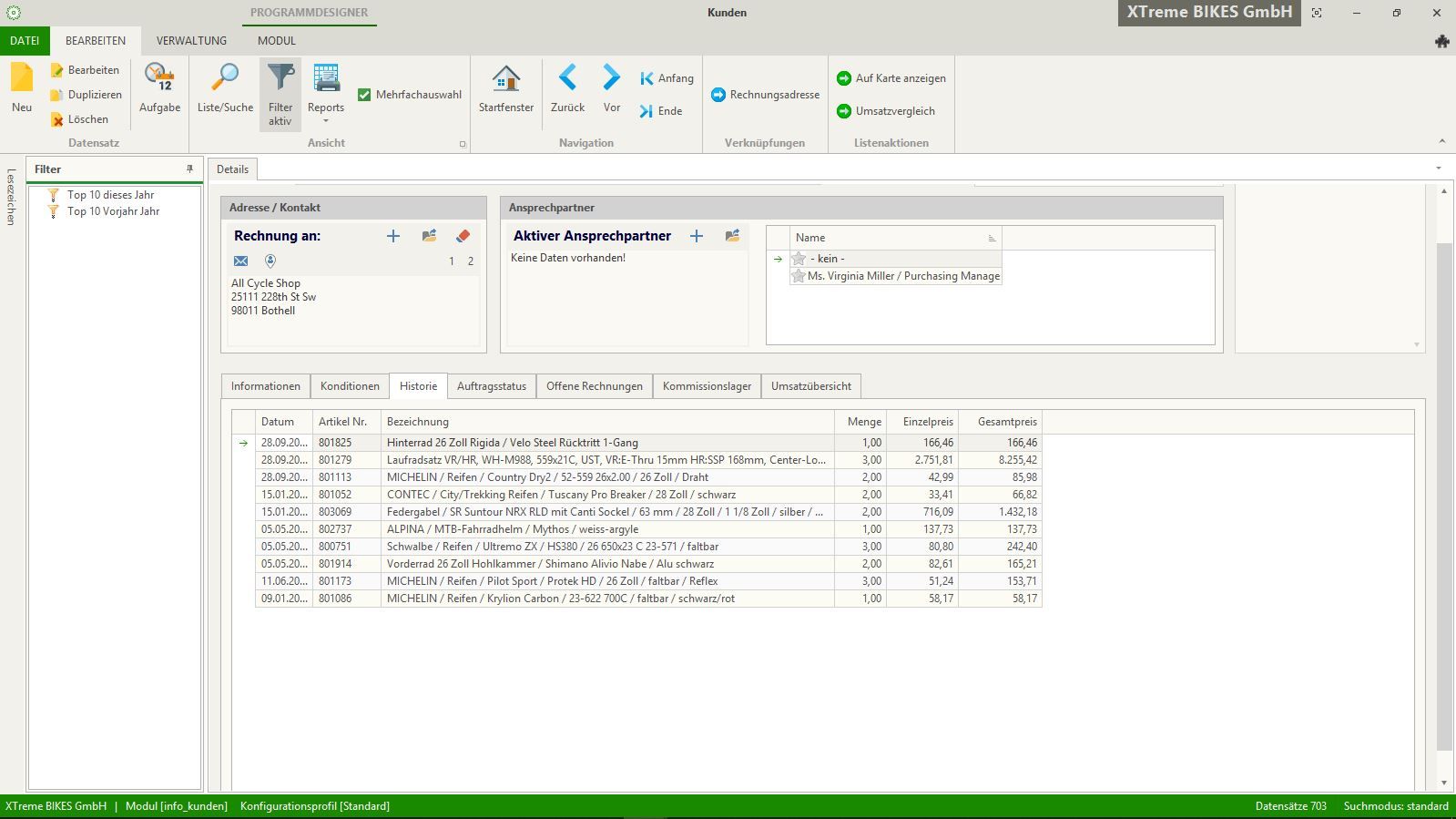Switch to the Konditionen tab
This screenshot has height=819, width=1456.
(x=350, y=386)
